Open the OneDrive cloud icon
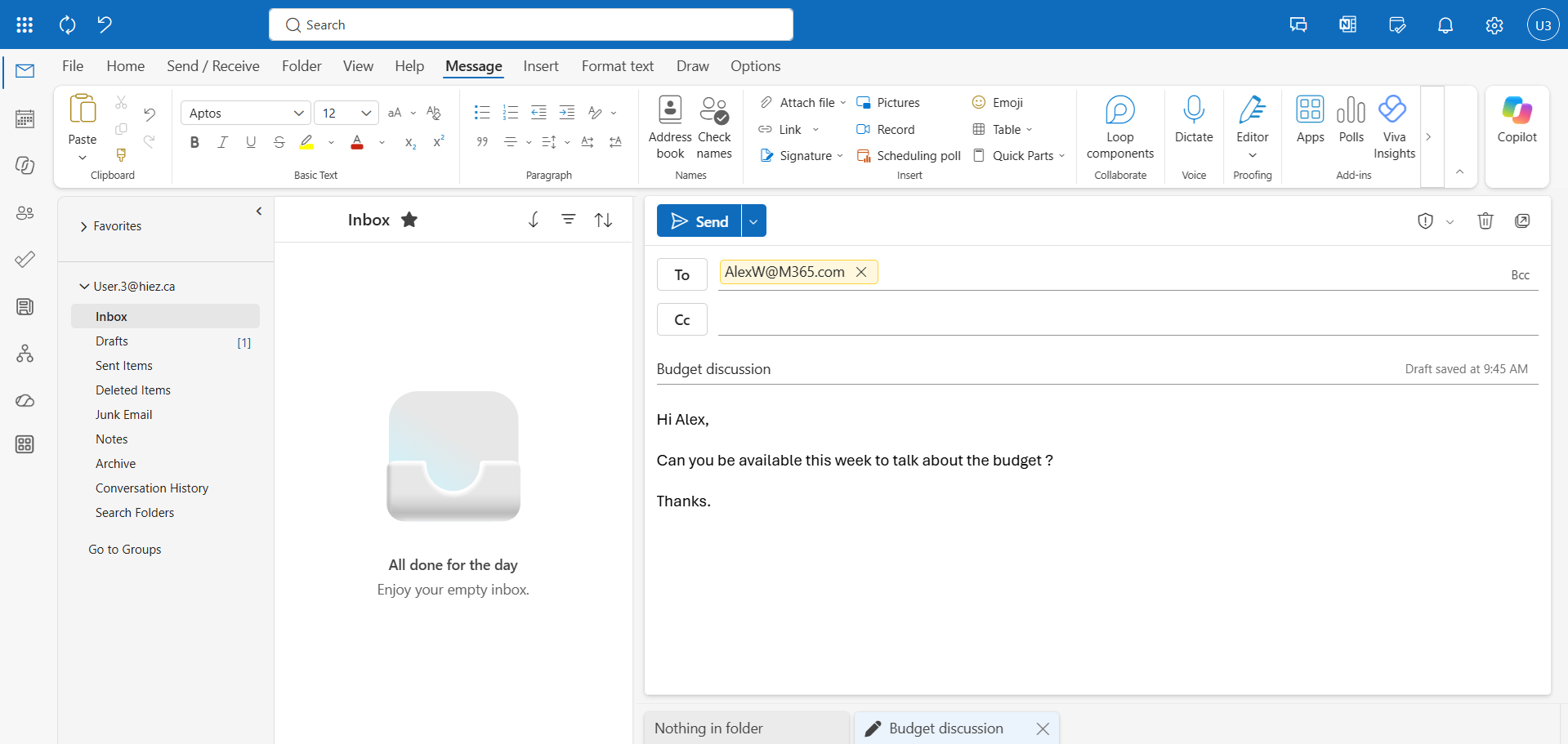1568x744 pixels. (x=25, y=400)
